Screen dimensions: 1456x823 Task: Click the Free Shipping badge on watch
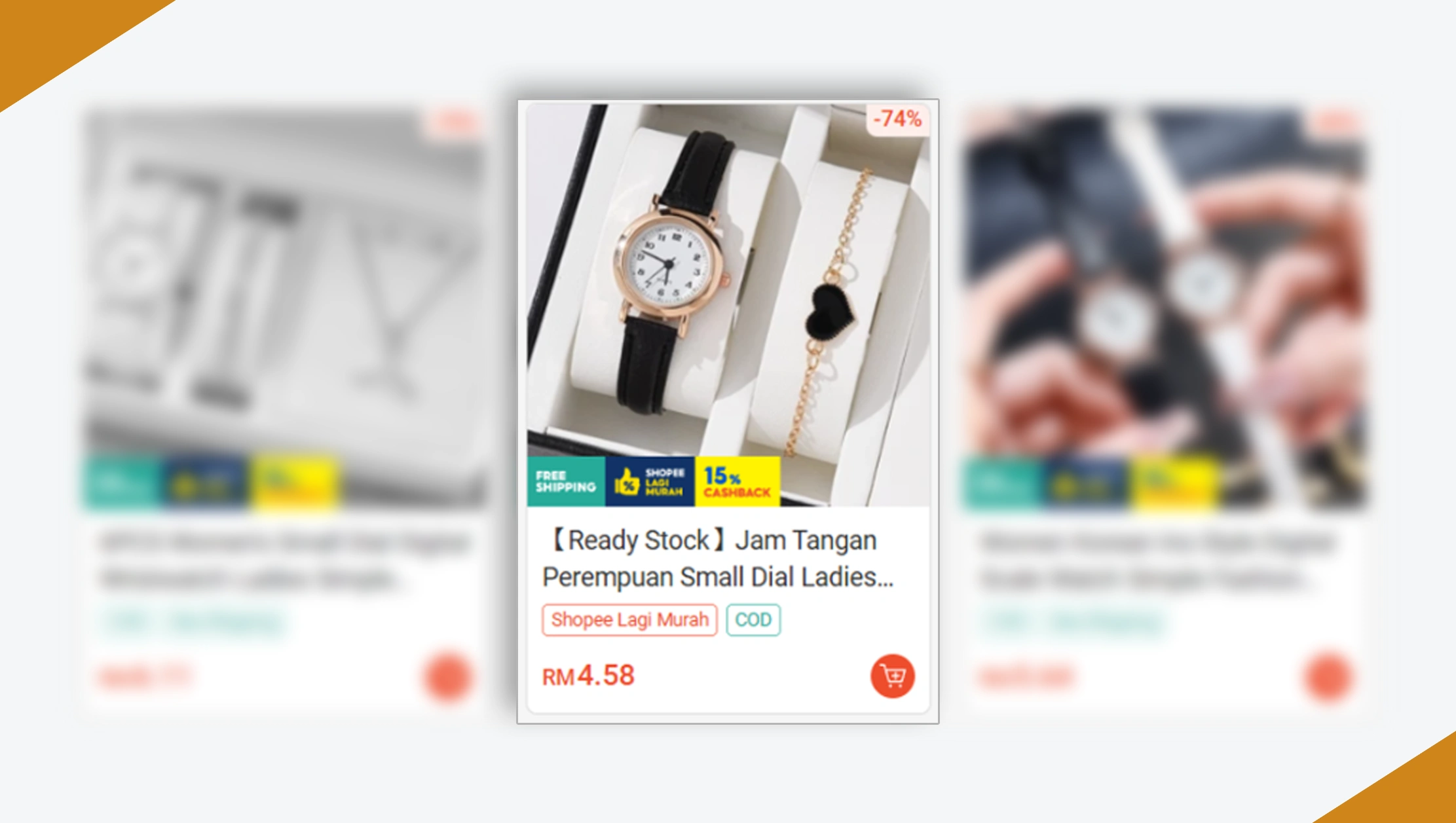pos(566,482)
